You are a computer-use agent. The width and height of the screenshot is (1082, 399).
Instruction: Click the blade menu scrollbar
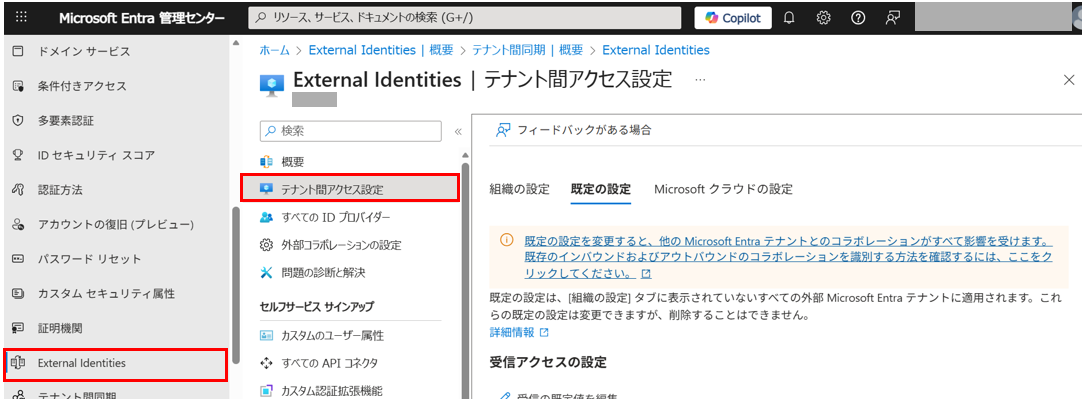point(465,280)
